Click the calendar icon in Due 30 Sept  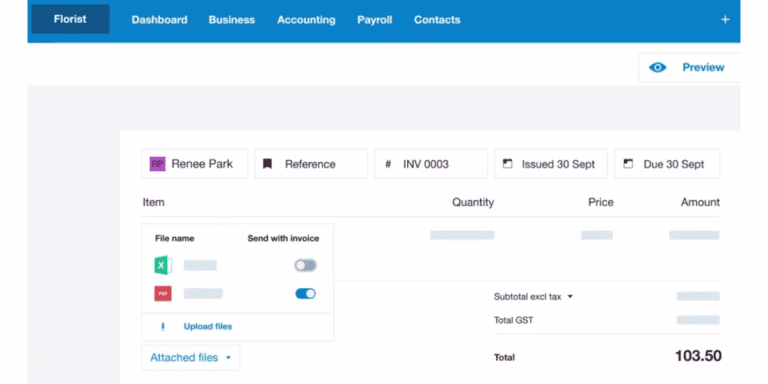[x=628, y=164]
